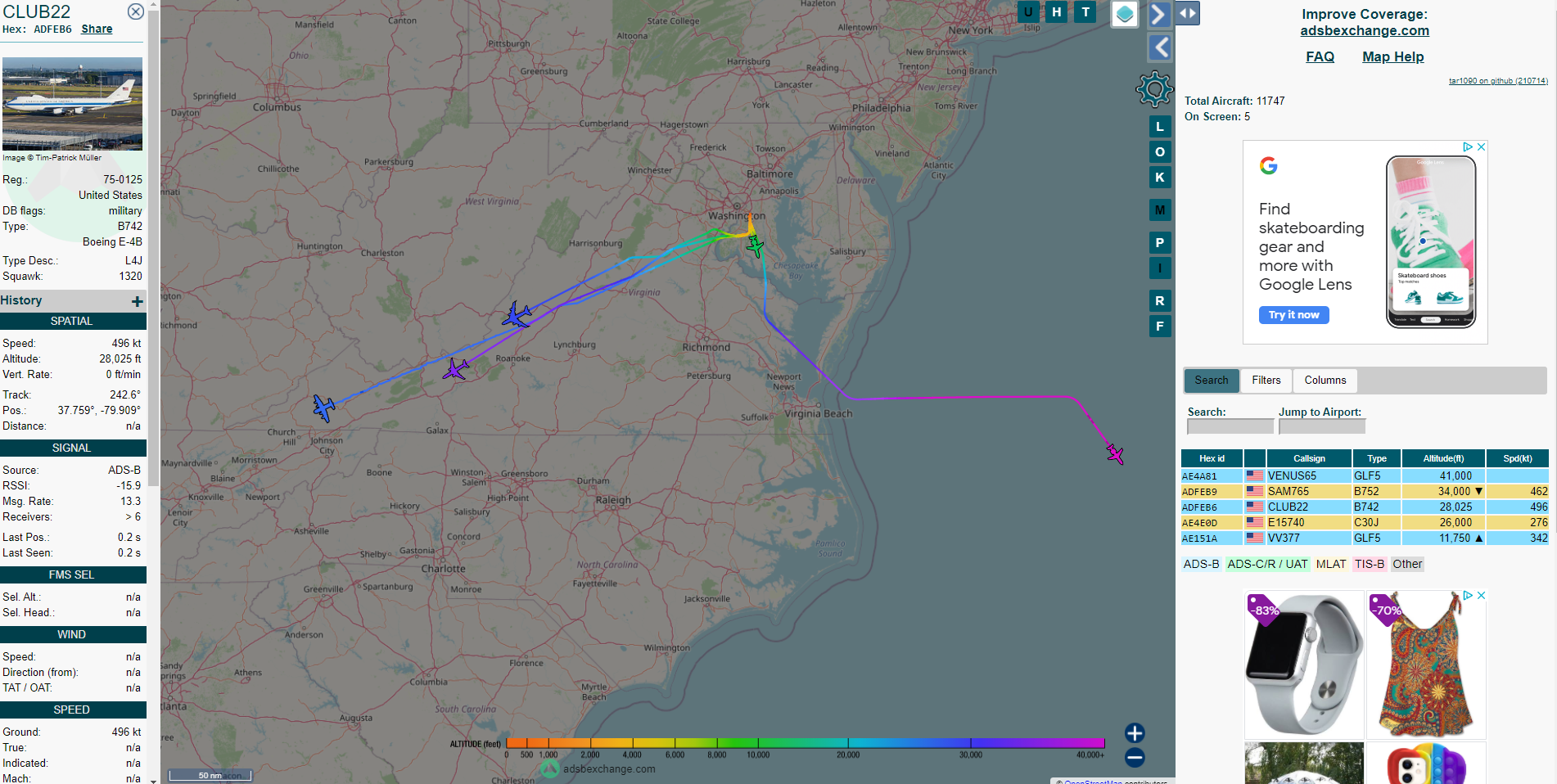Focus the Jump to Airport field
This screenshot has width=1557, height=784.
[1322, 426]
